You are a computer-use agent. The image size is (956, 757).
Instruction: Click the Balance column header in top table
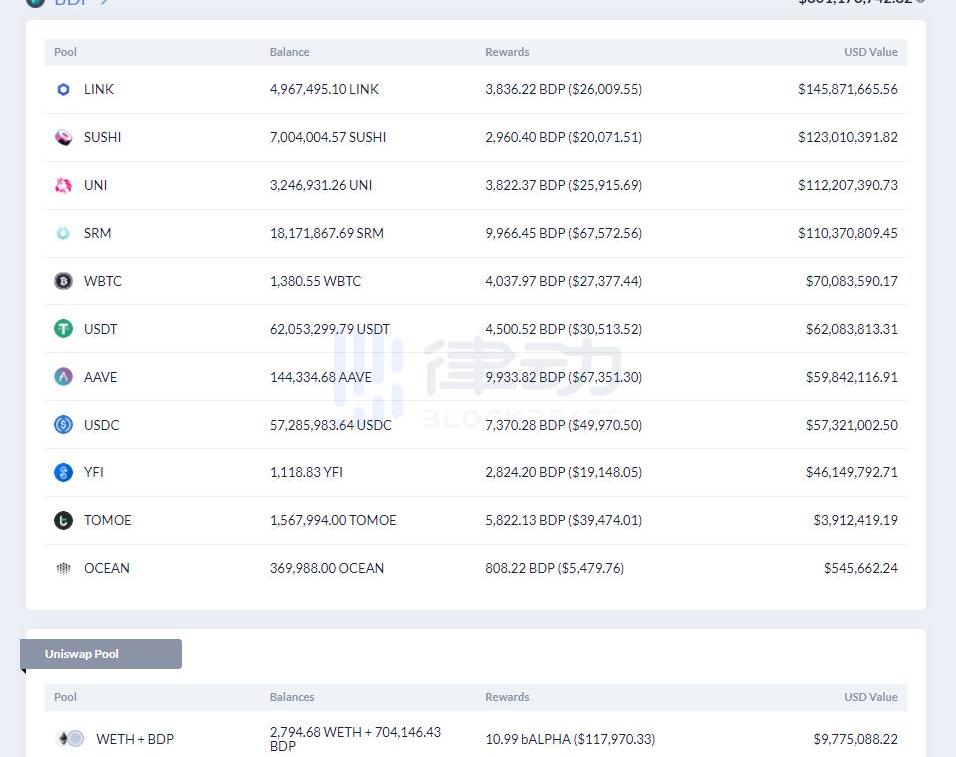[x=289, y=52]
